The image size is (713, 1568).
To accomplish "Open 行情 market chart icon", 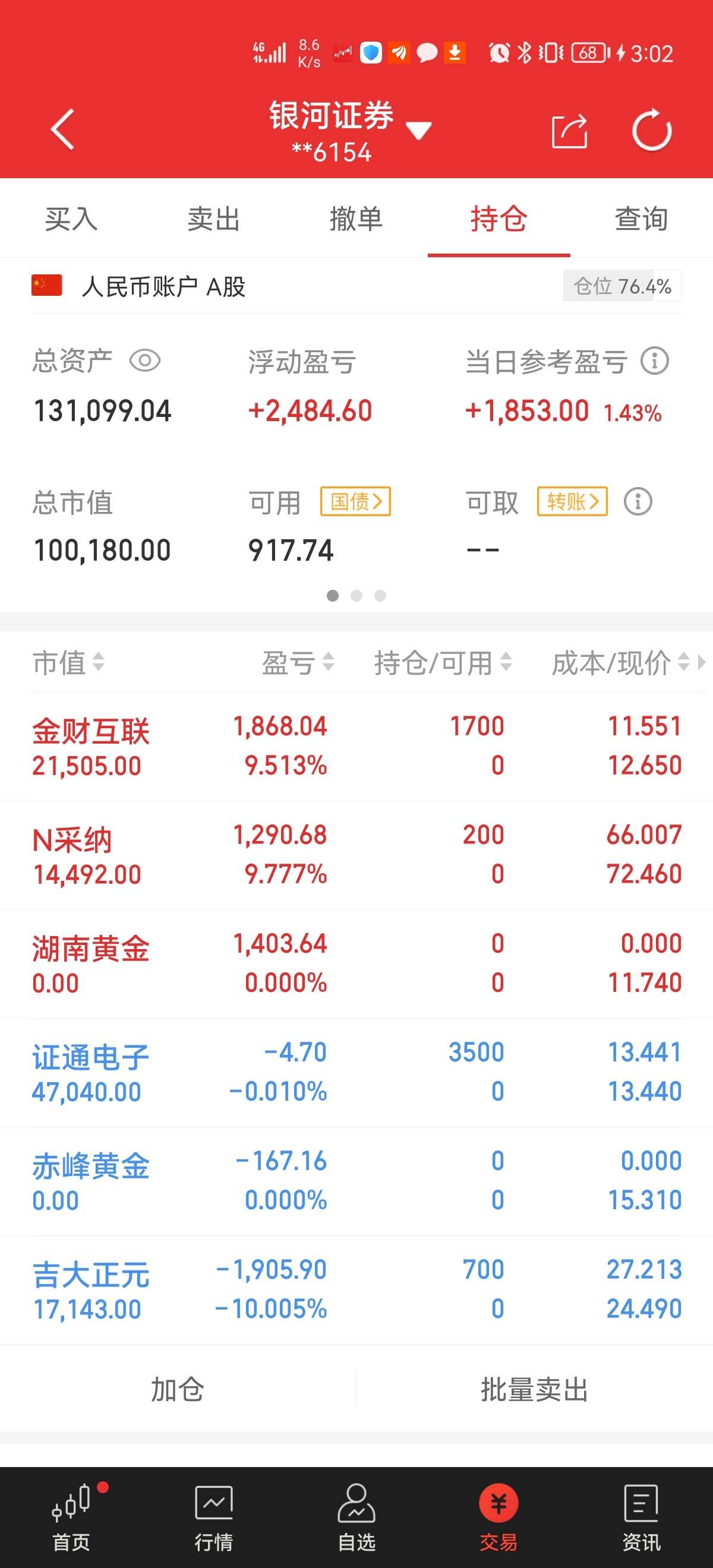I will click(214, 1516).
